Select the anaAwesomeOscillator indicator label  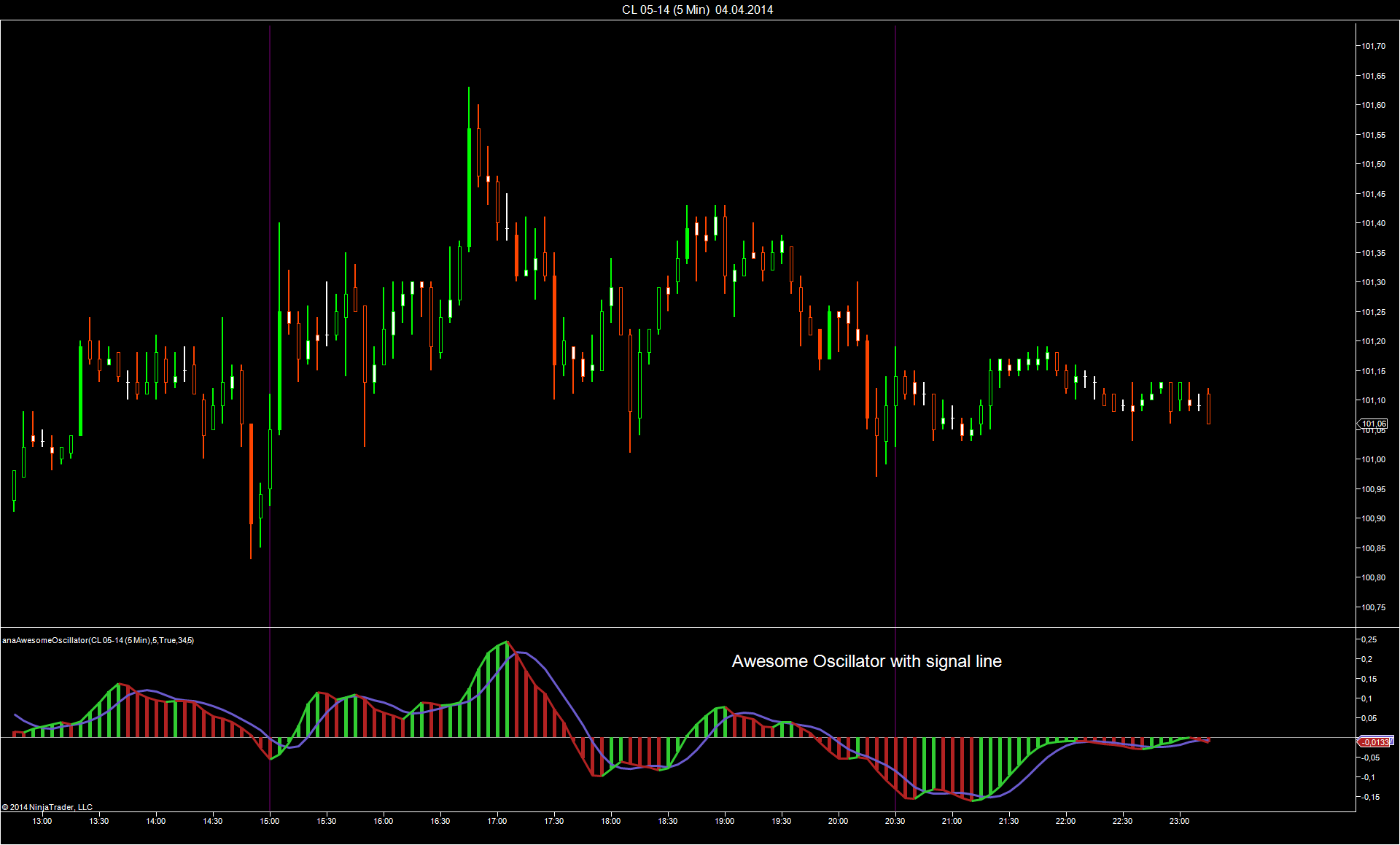tap(98, 640)
